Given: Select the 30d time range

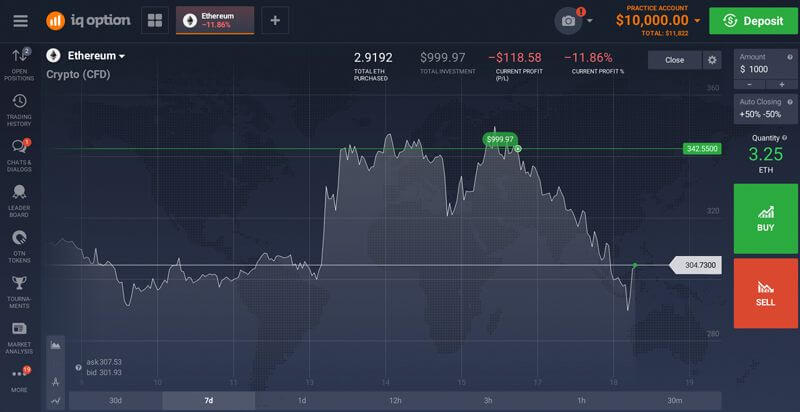Looking at the screenshot, I should [x=115, y=400].
